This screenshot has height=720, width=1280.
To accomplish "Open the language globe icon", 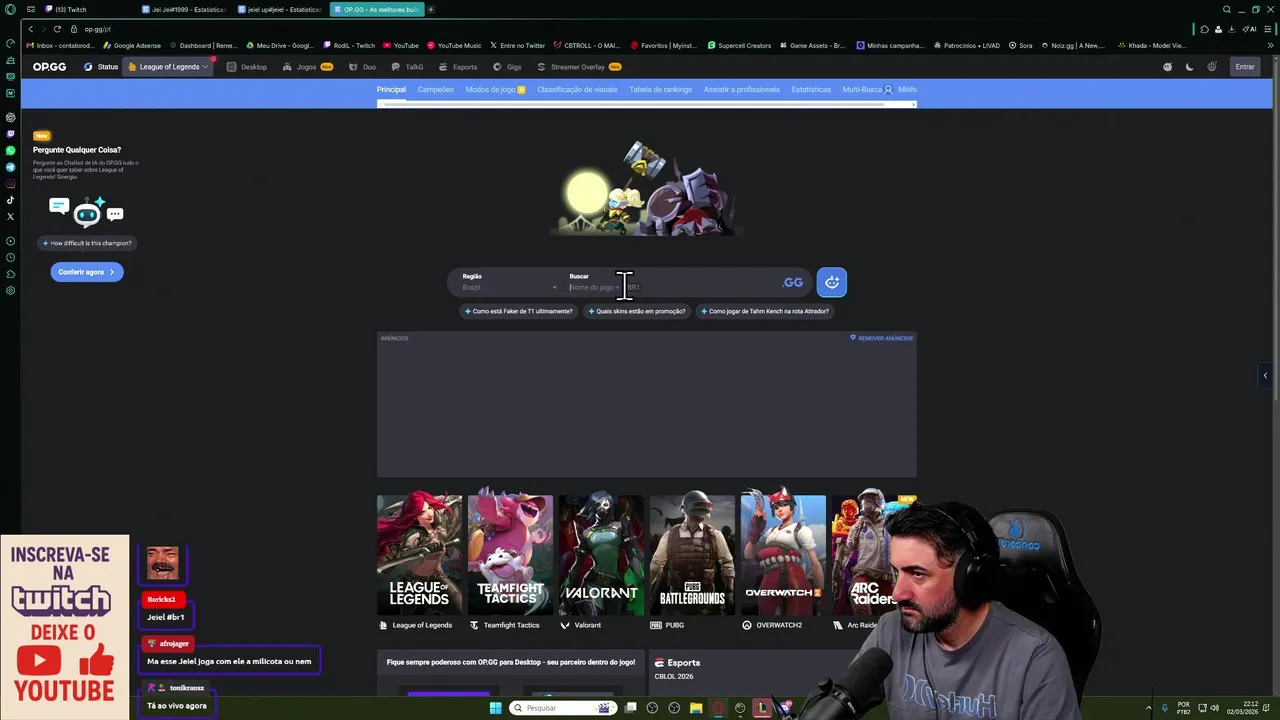I will [1212, 67].
